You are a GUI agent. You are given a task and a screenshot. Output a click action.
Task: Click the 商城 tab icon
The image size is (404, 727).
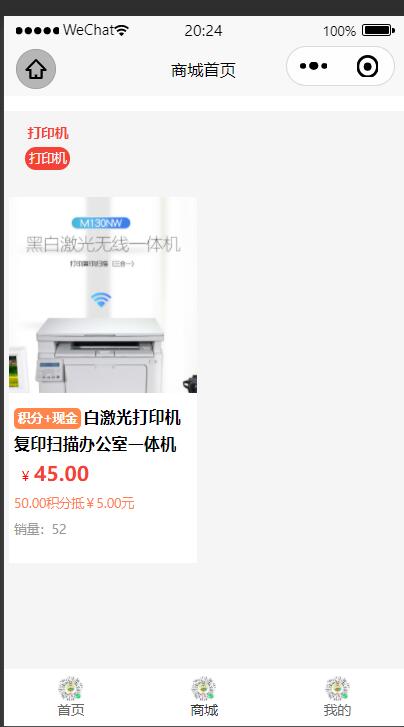pyautogui.click(x=204, y=688)
